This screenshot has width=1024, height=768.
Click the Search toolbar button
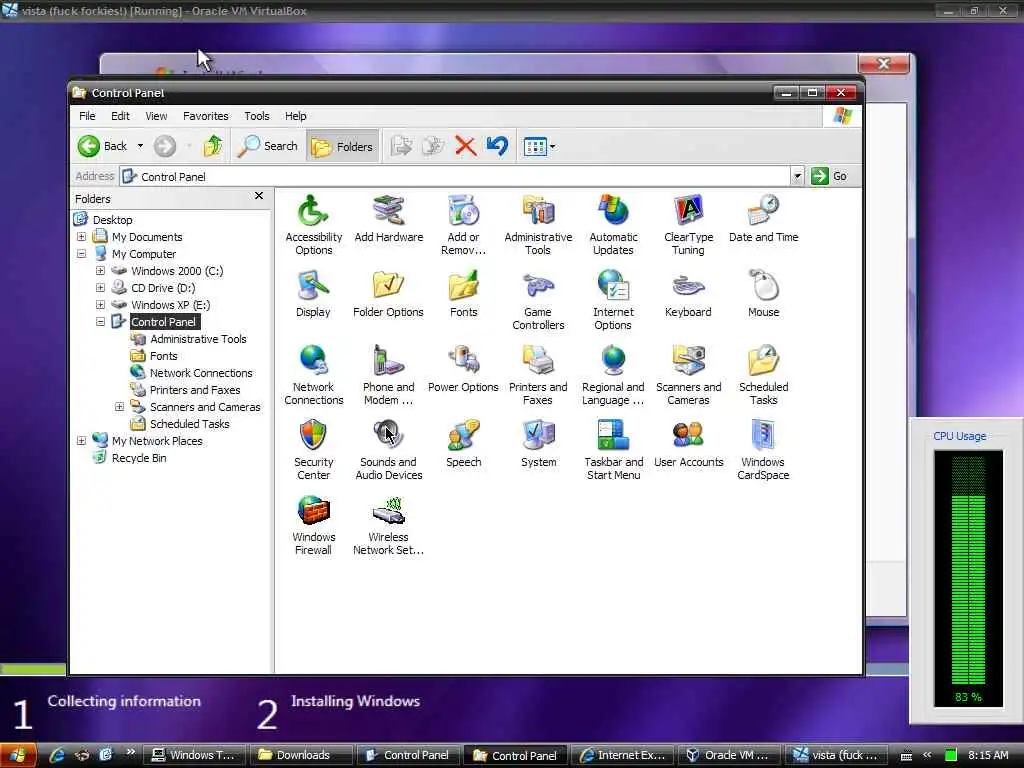268,146
